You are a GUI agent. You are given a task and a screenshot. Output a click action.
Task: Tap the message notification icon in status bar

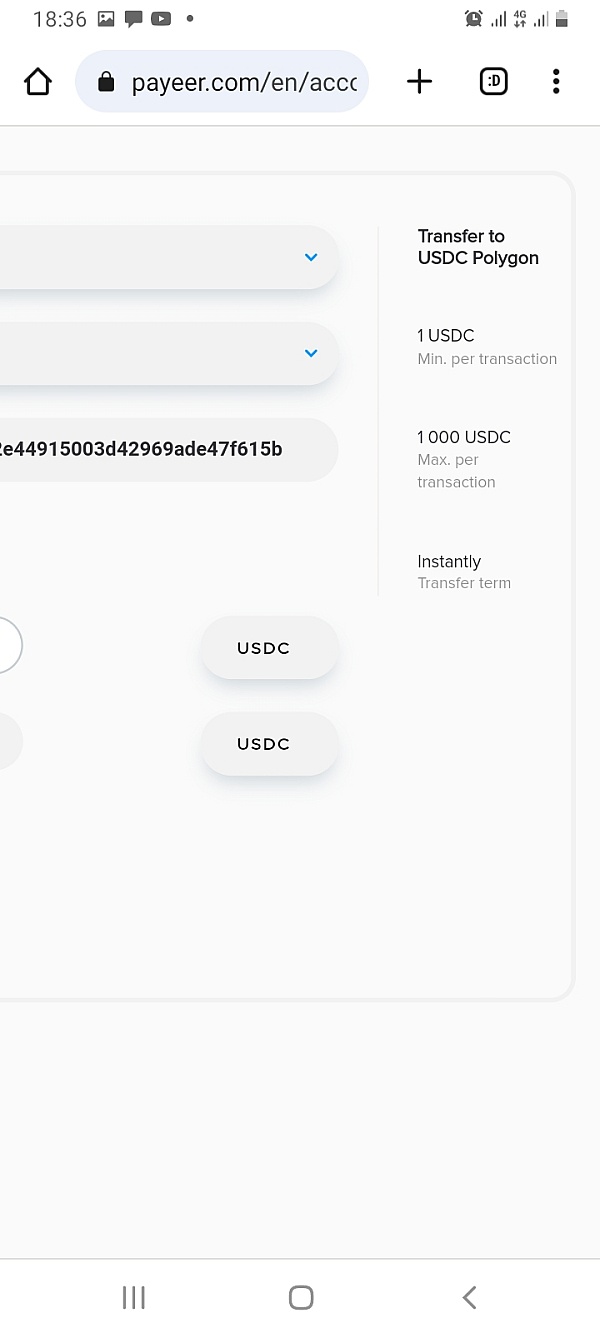[133, 18]
